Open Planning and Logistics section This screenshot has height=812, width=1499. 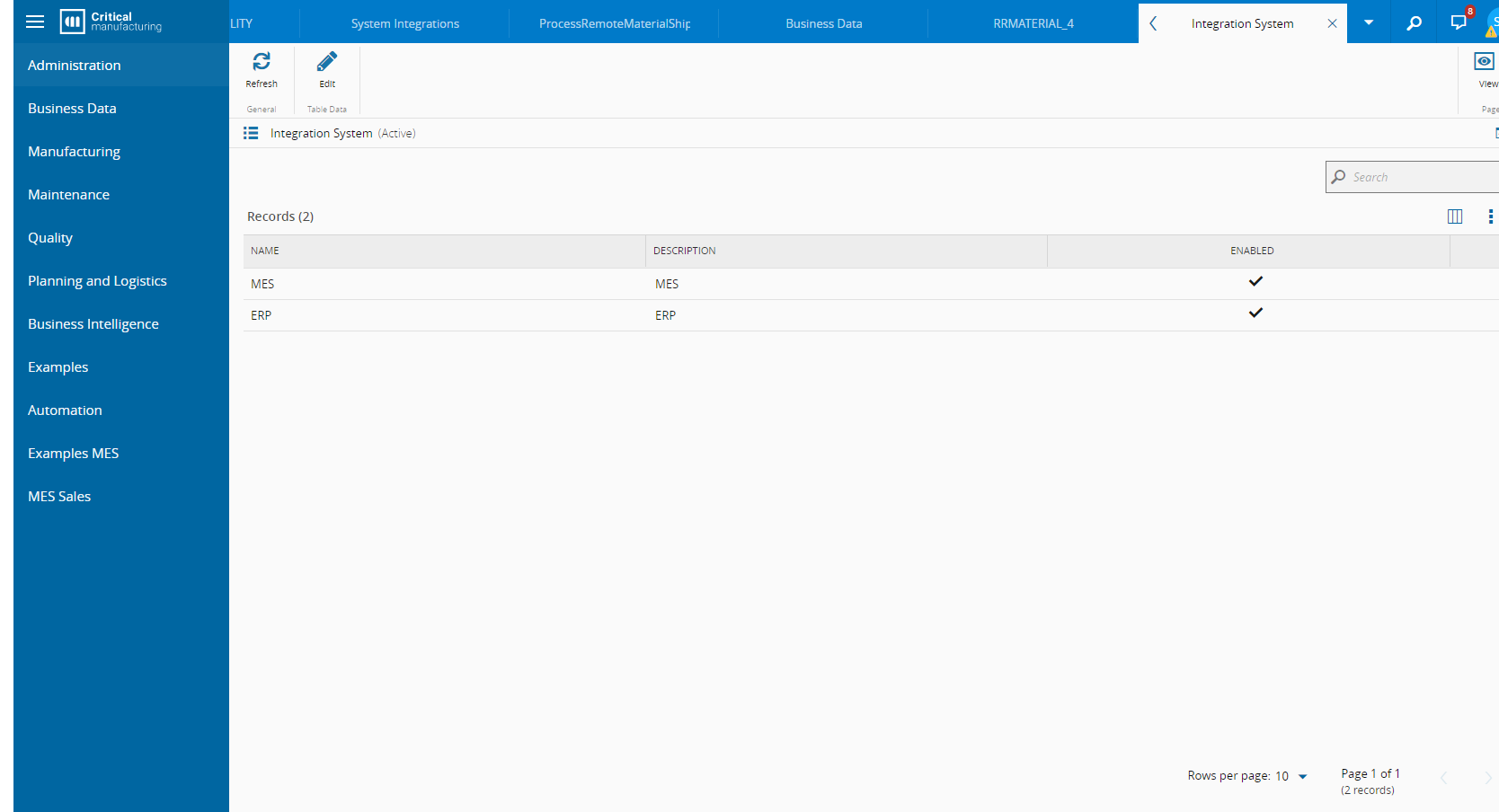point(121,280)
